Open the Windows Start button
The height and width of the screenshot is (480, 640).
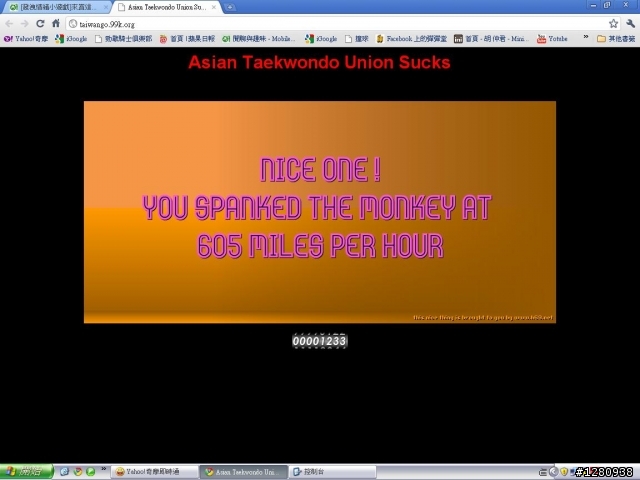27,472
